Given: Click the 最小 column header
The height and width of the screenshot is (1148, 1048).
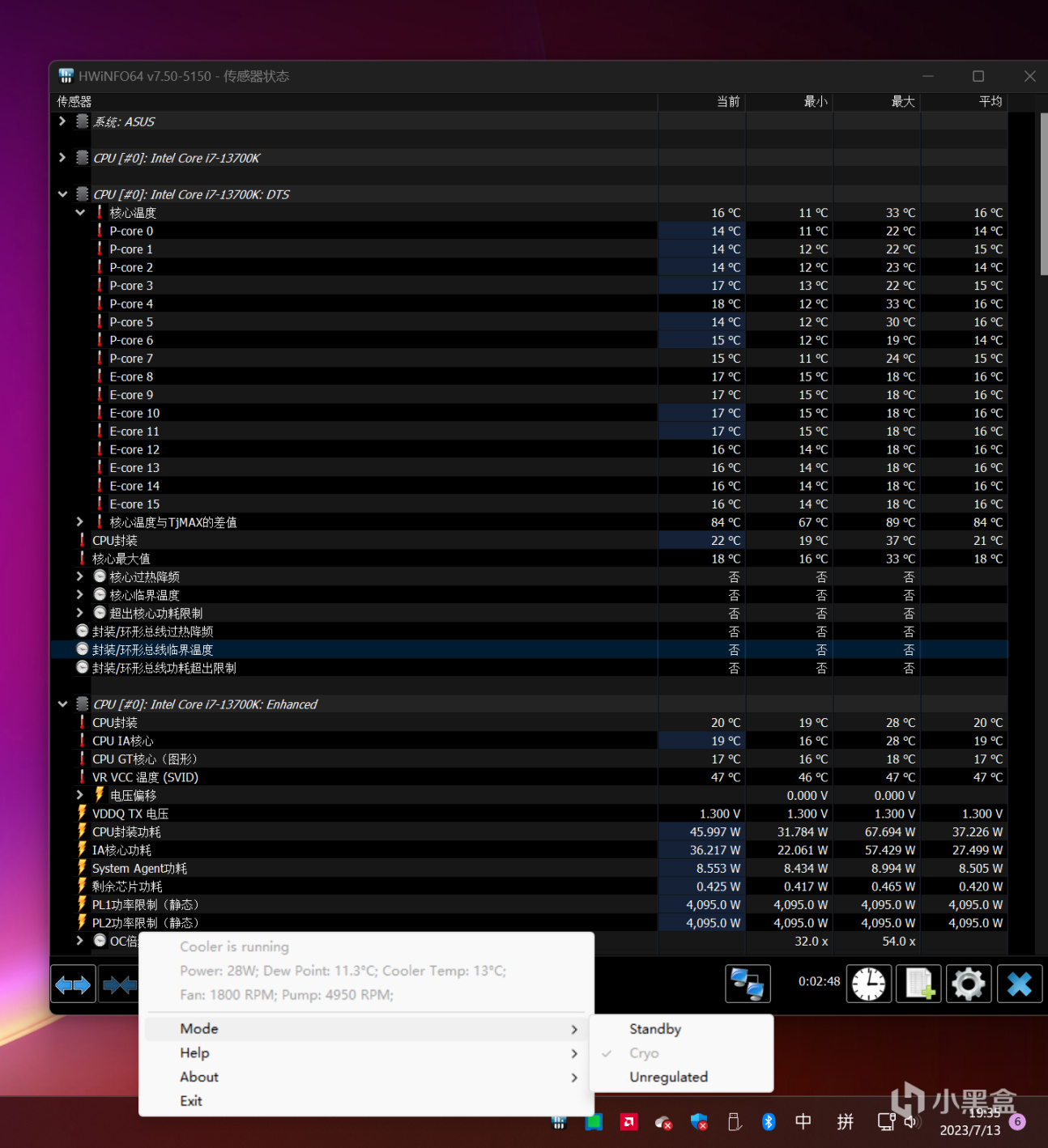Looking at the screenshot, I should coord(790,102).
